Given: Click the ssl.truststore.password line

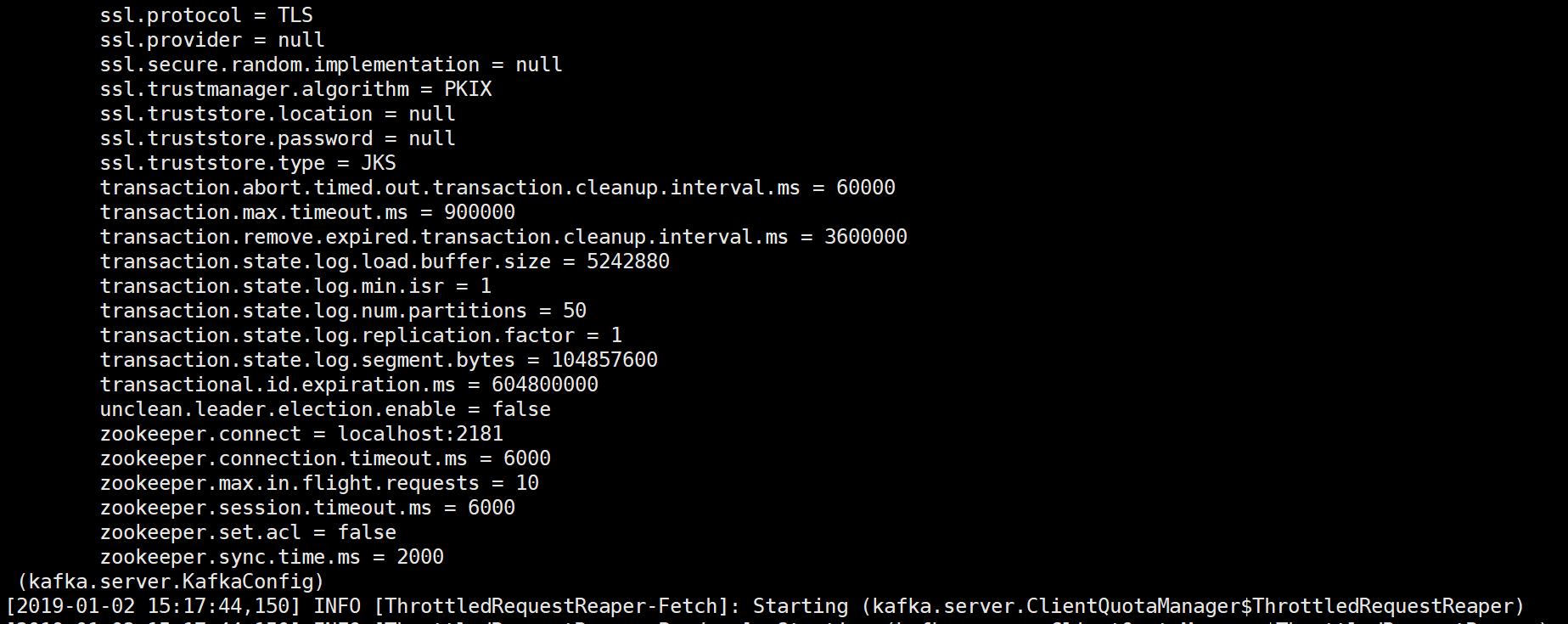Looking at the screenshot, I should pyautogui.click(x=278, y=138).
